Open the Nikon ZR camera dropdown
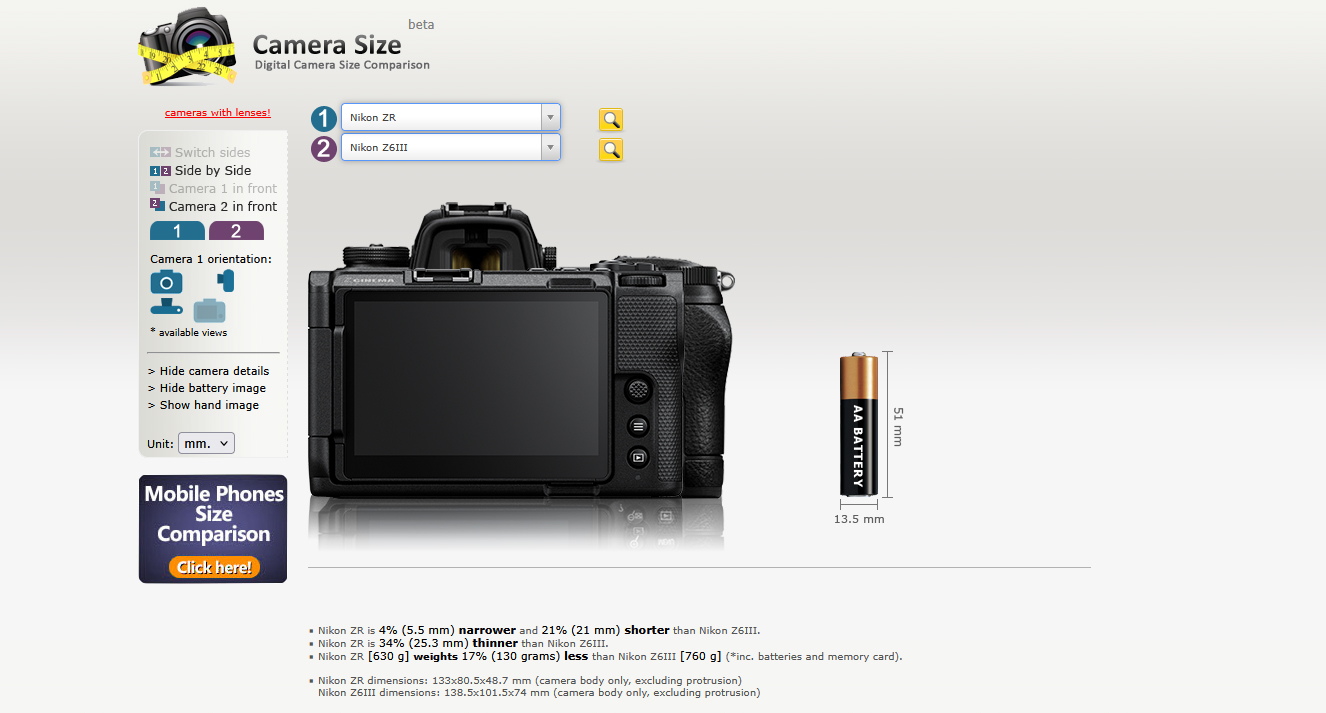 450,117
